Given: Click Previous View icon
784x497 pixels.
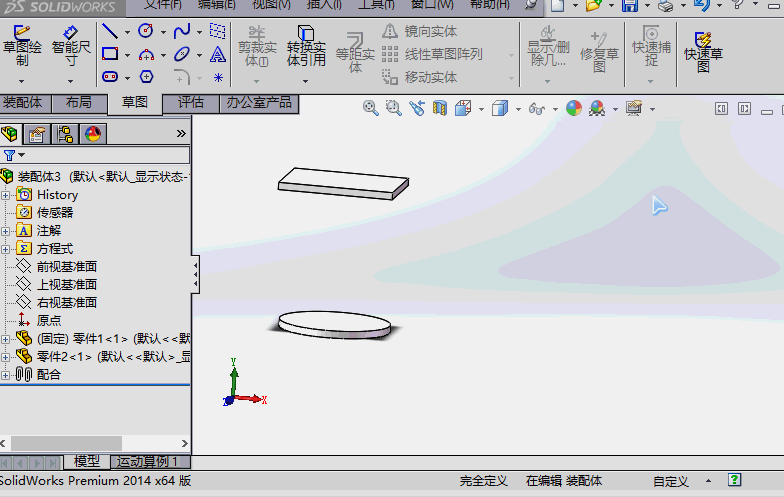Looking at the screenshot, I should pos(416,108).
